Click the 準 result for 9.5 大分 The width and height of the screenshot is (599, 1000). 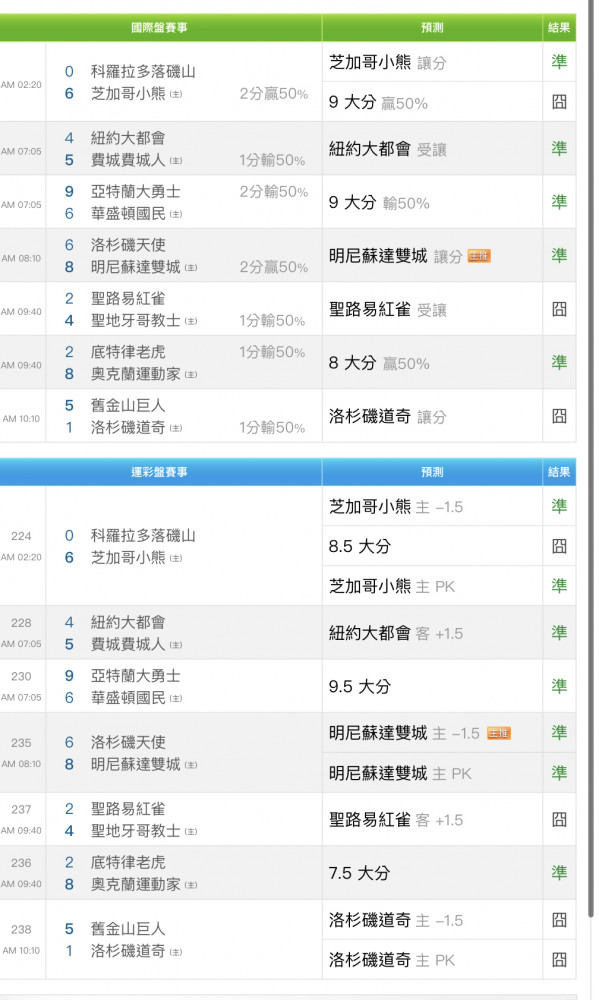(559, 686)
